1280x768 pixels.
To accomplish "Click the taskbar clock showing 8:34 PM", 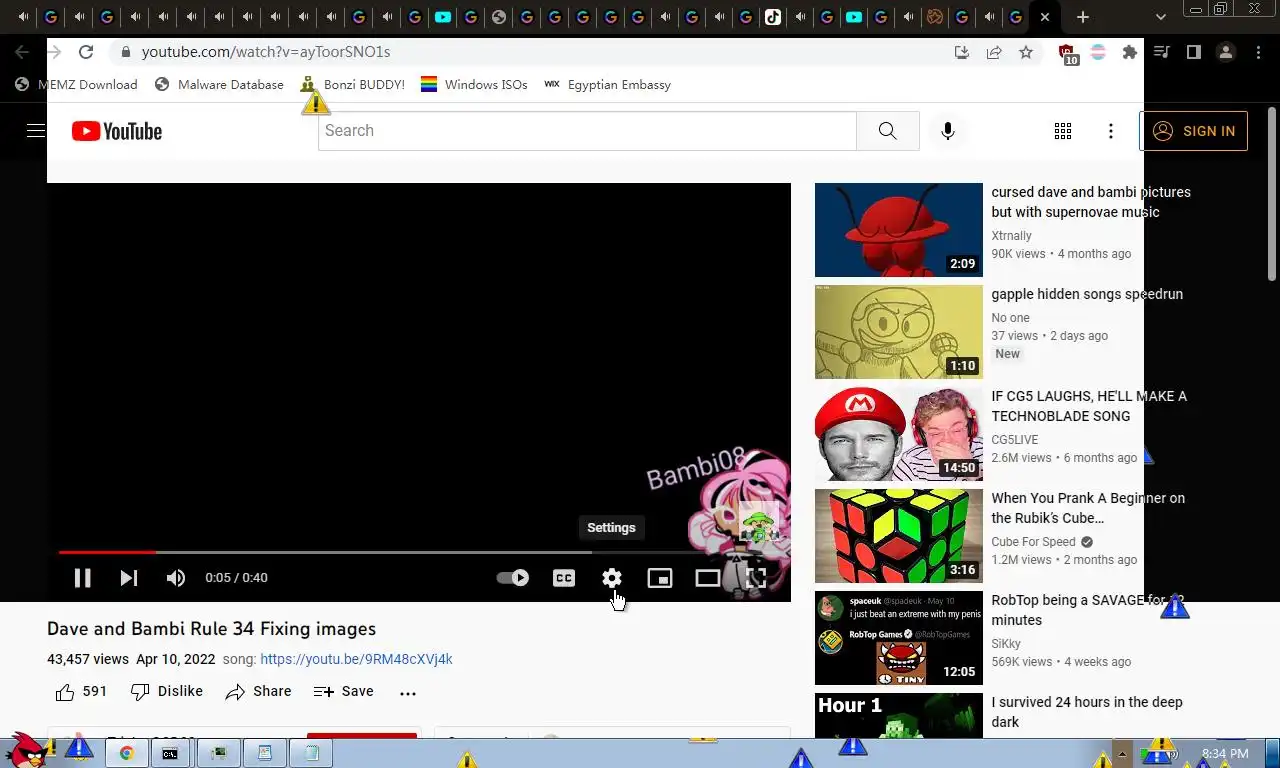I will 1225,753.
